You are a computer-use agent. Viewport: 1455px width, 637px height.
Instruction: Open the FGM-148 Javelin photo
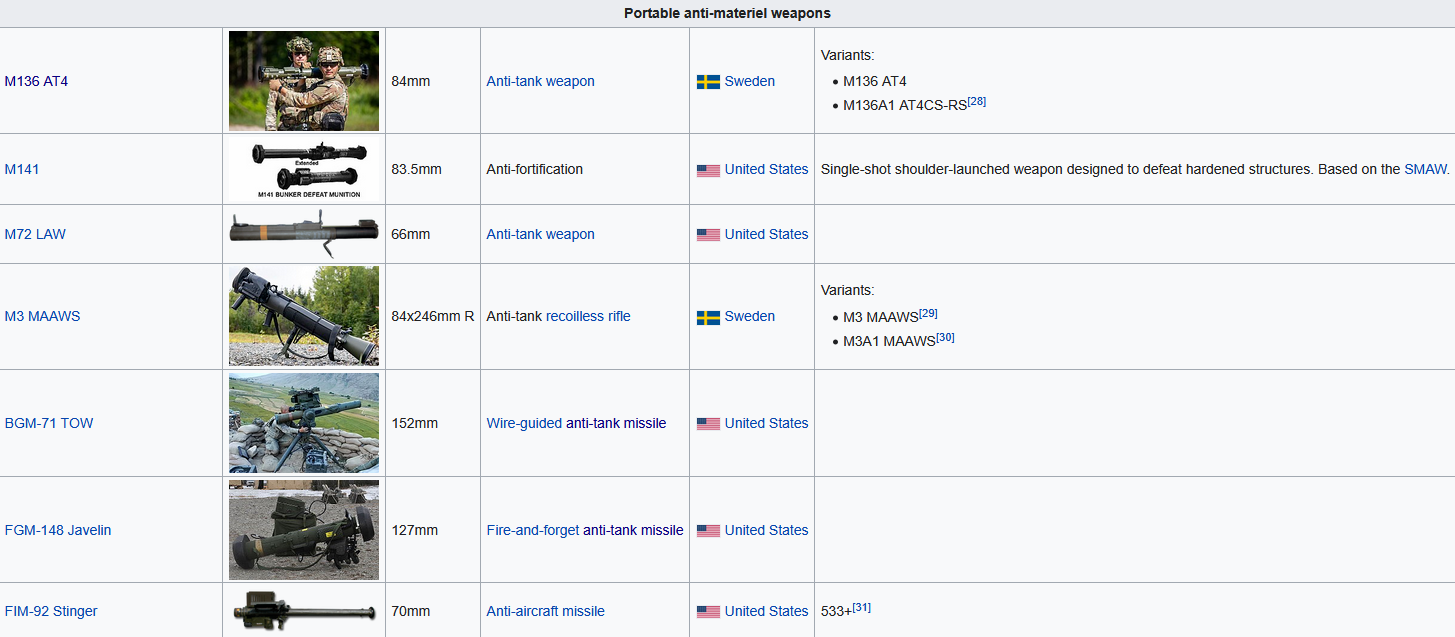(x=304, y=530)
